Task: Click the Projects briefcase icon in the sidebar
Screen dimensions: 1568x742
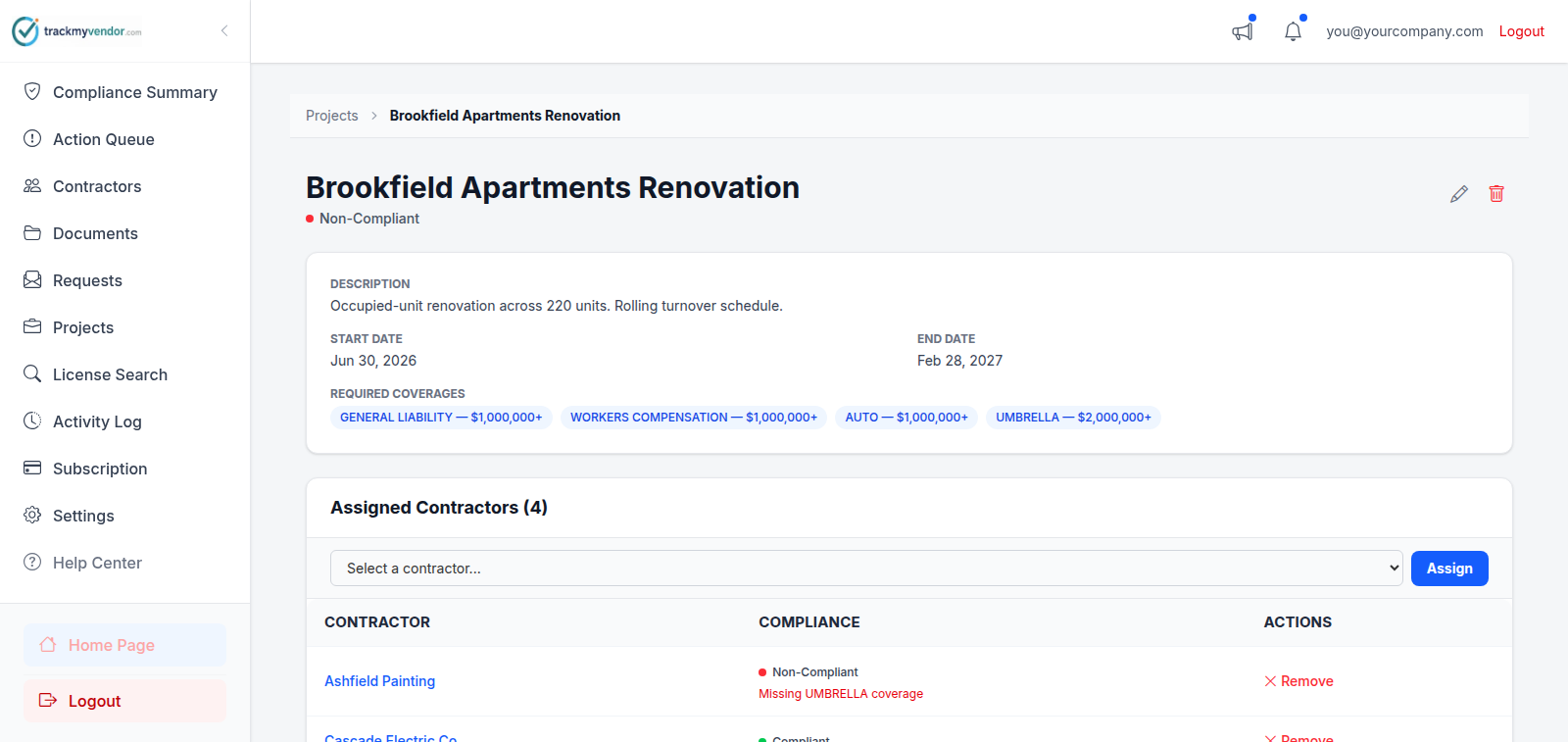Action: click(x=32, y=326)
